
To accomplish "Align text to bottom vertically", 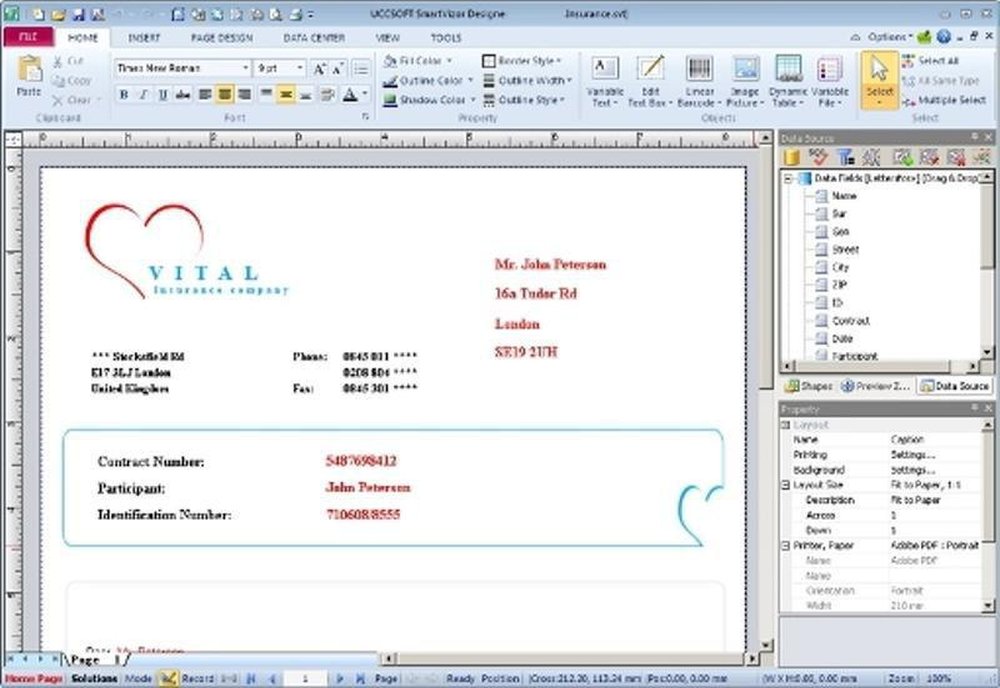I will (x=306, y=95).
